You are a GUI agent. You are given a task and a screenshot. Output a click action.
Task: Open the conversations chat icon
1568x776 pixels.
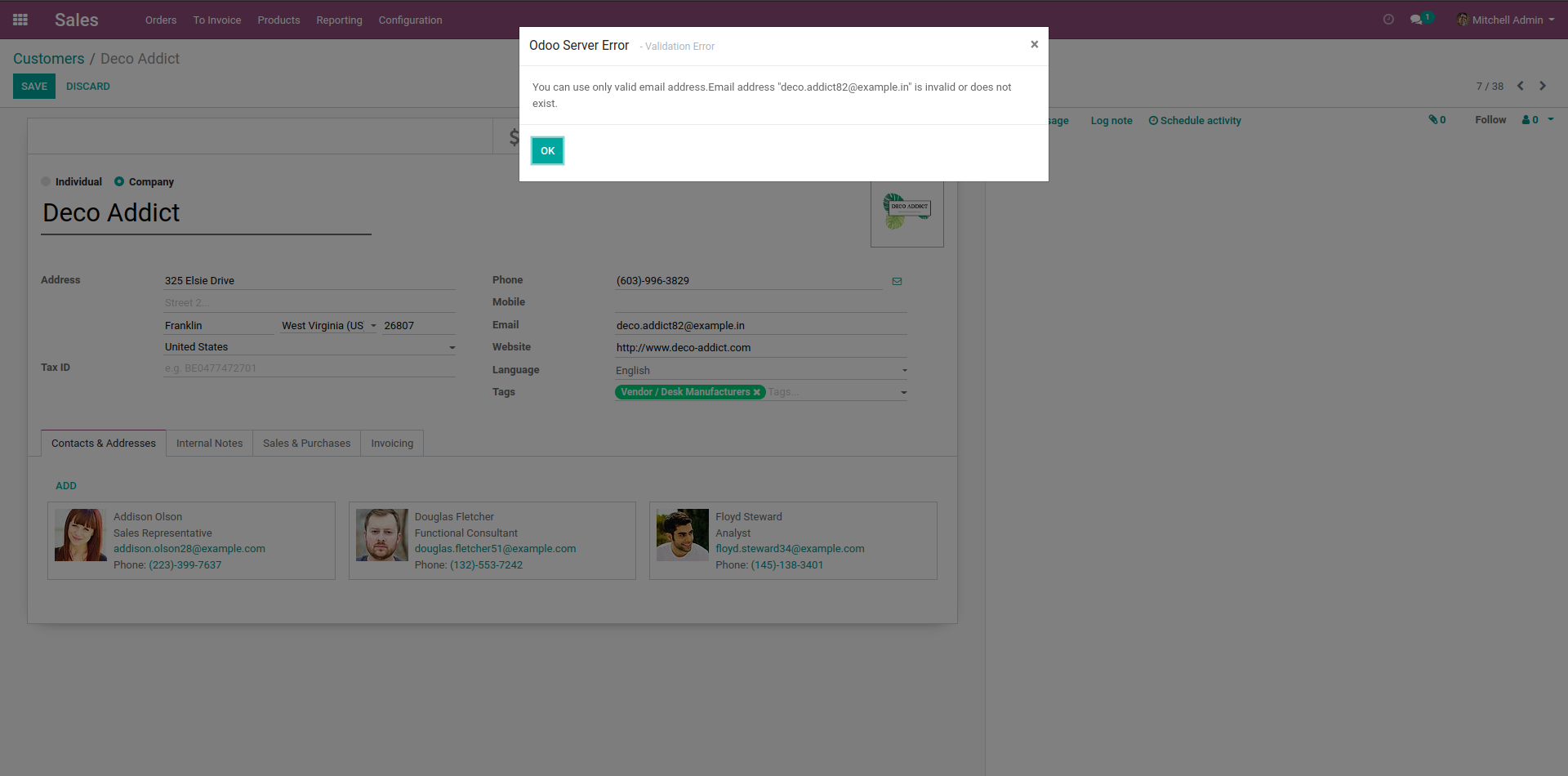tap(1417, 20)
